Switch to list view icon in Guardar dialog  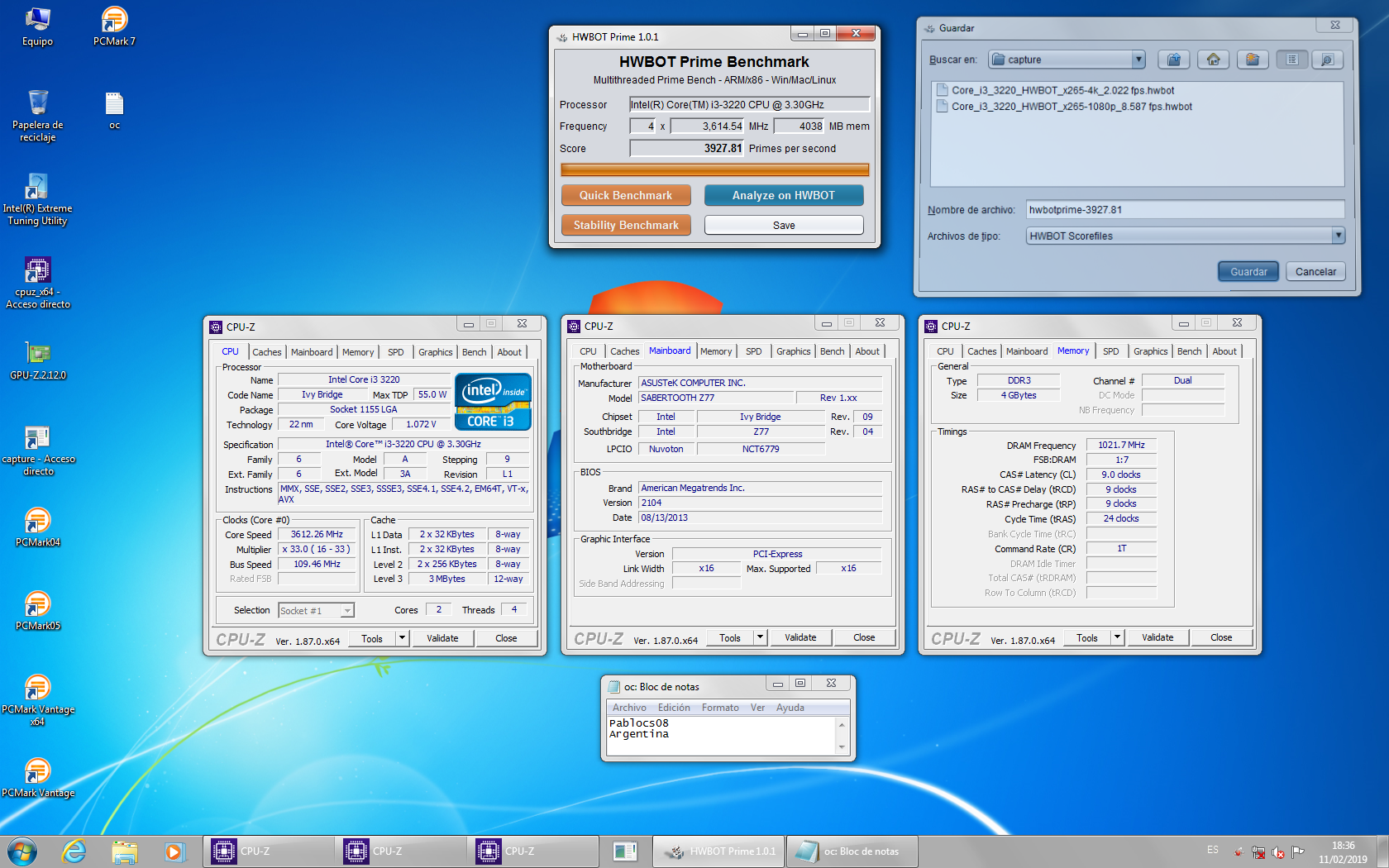1292,60
